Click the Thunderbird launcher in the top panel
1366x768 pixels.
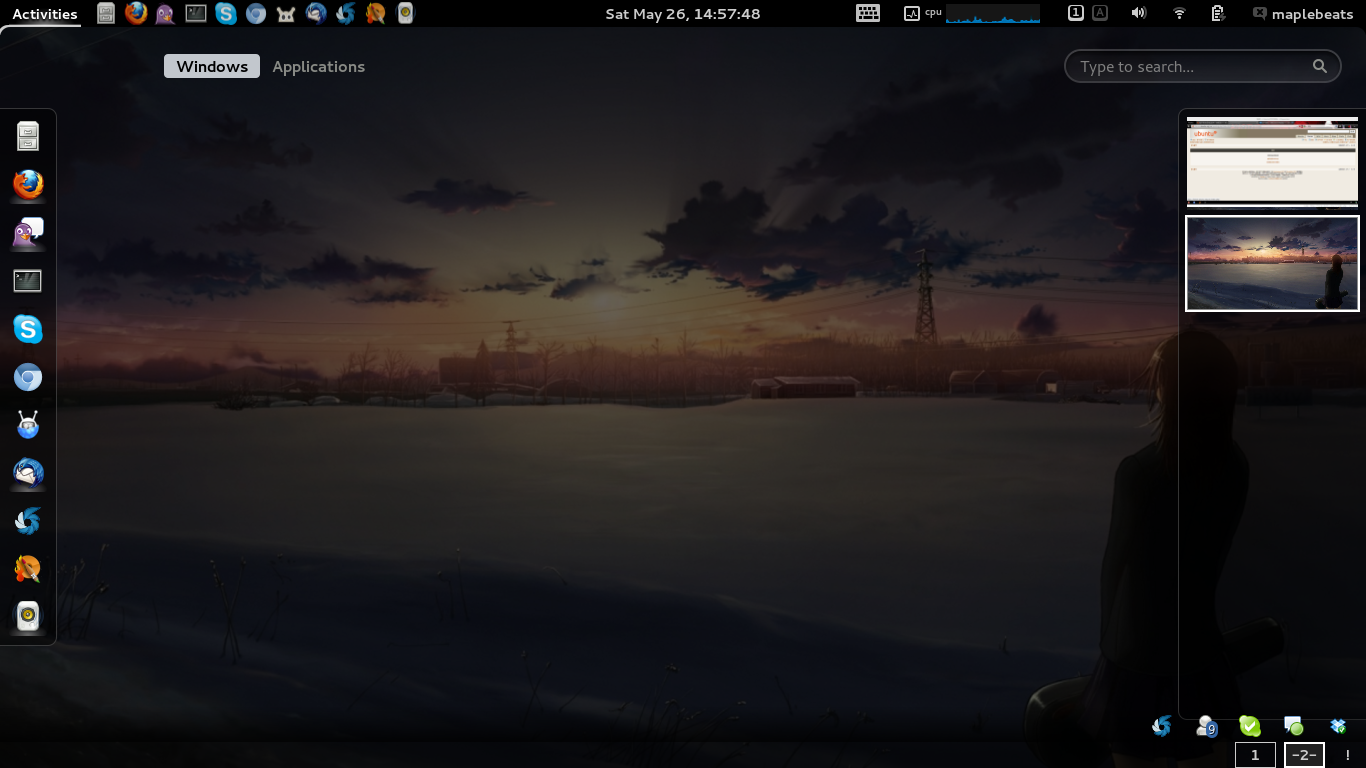(316, 13)
